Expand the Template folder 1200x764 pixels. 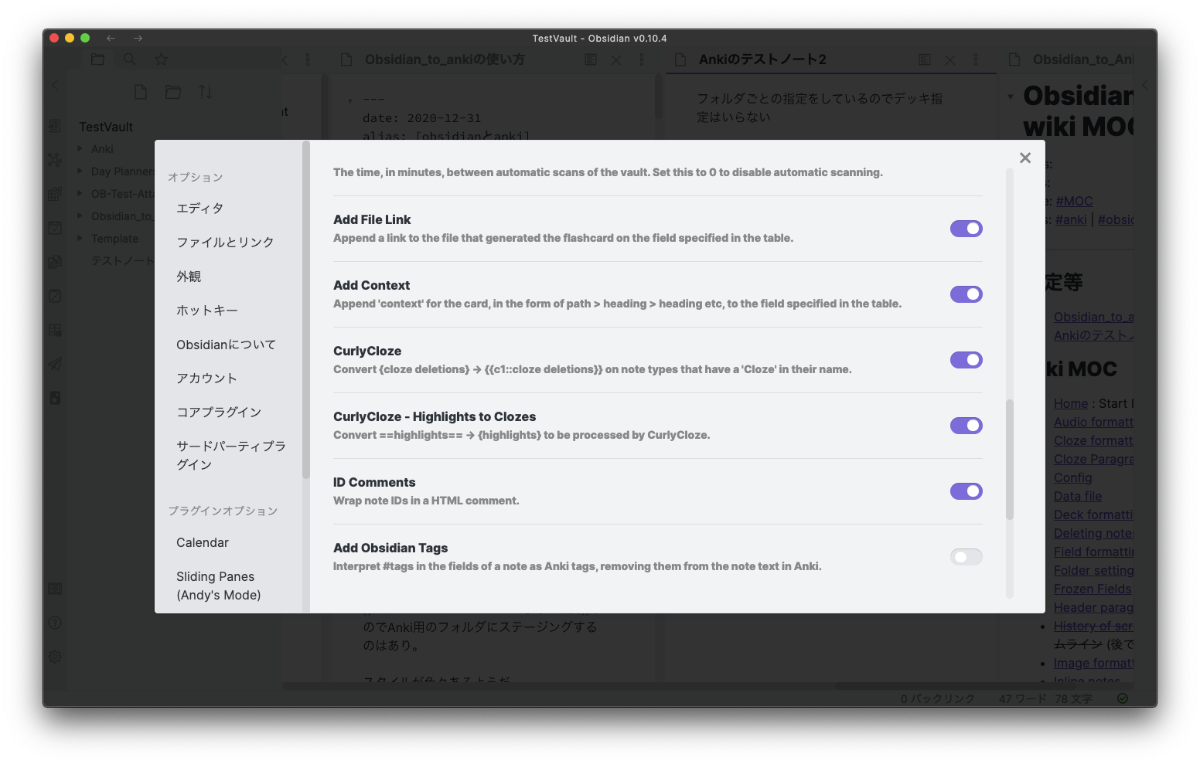click(80, 238)
